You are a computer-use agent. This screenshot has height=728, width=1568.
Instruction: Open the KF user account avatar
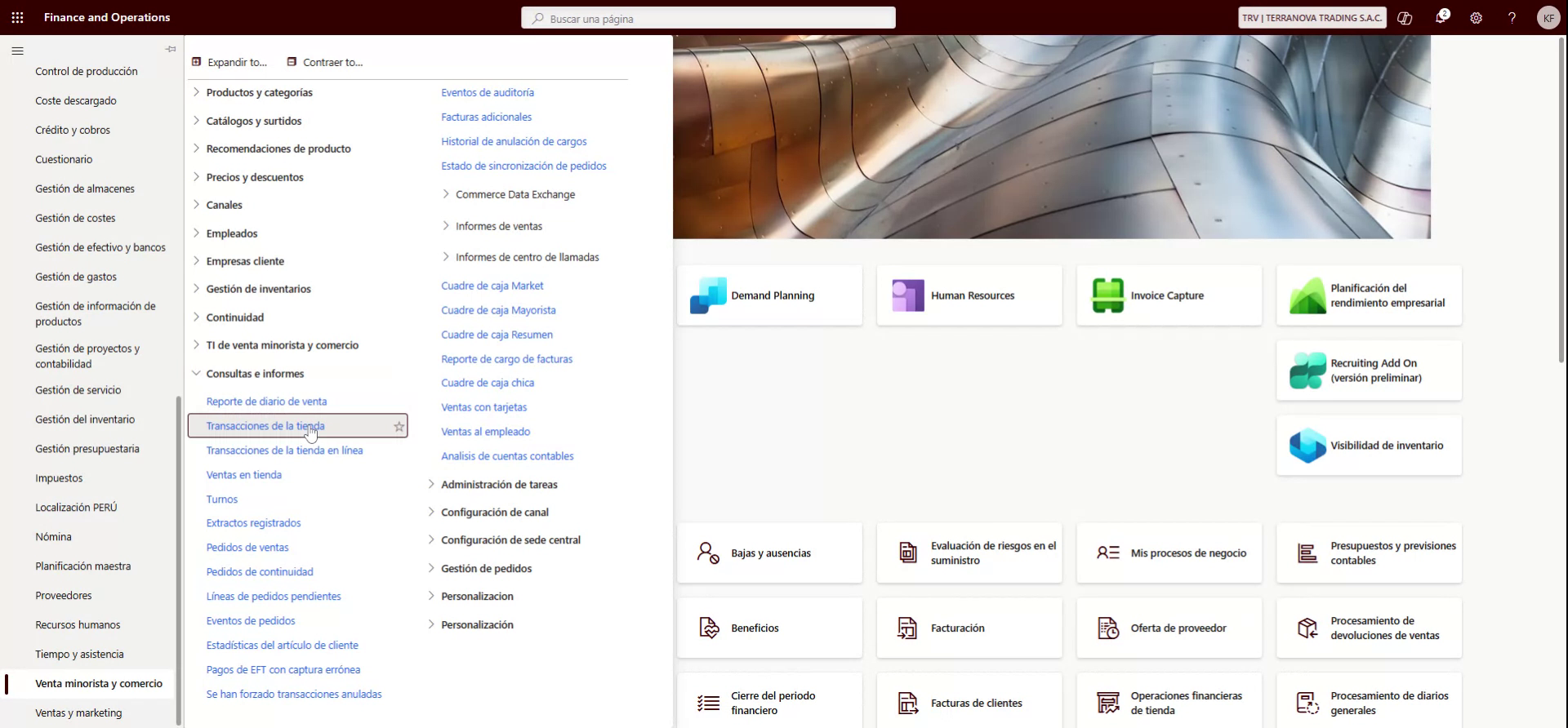point(1548,18)
